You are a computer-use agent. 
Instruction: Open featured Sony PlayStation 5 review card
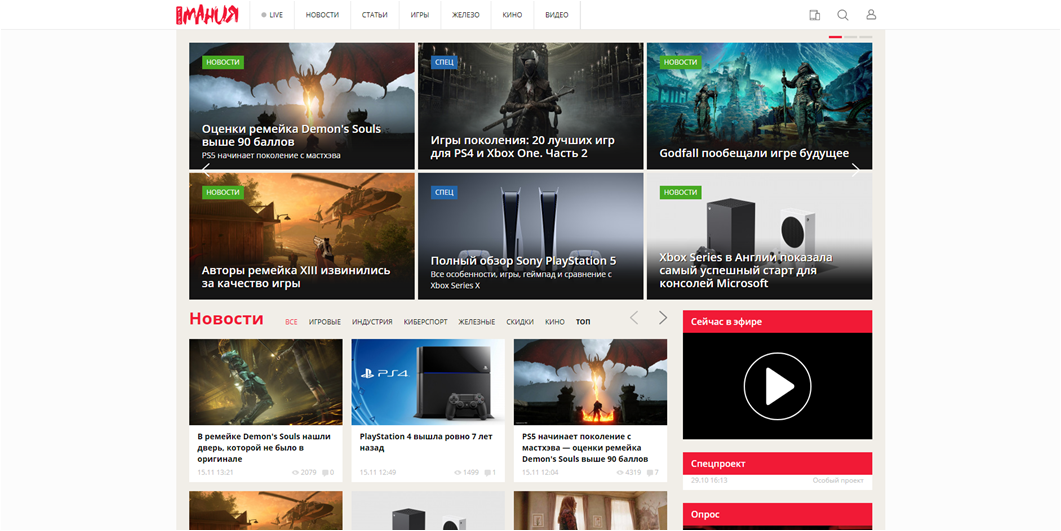[x=530, y=236]
